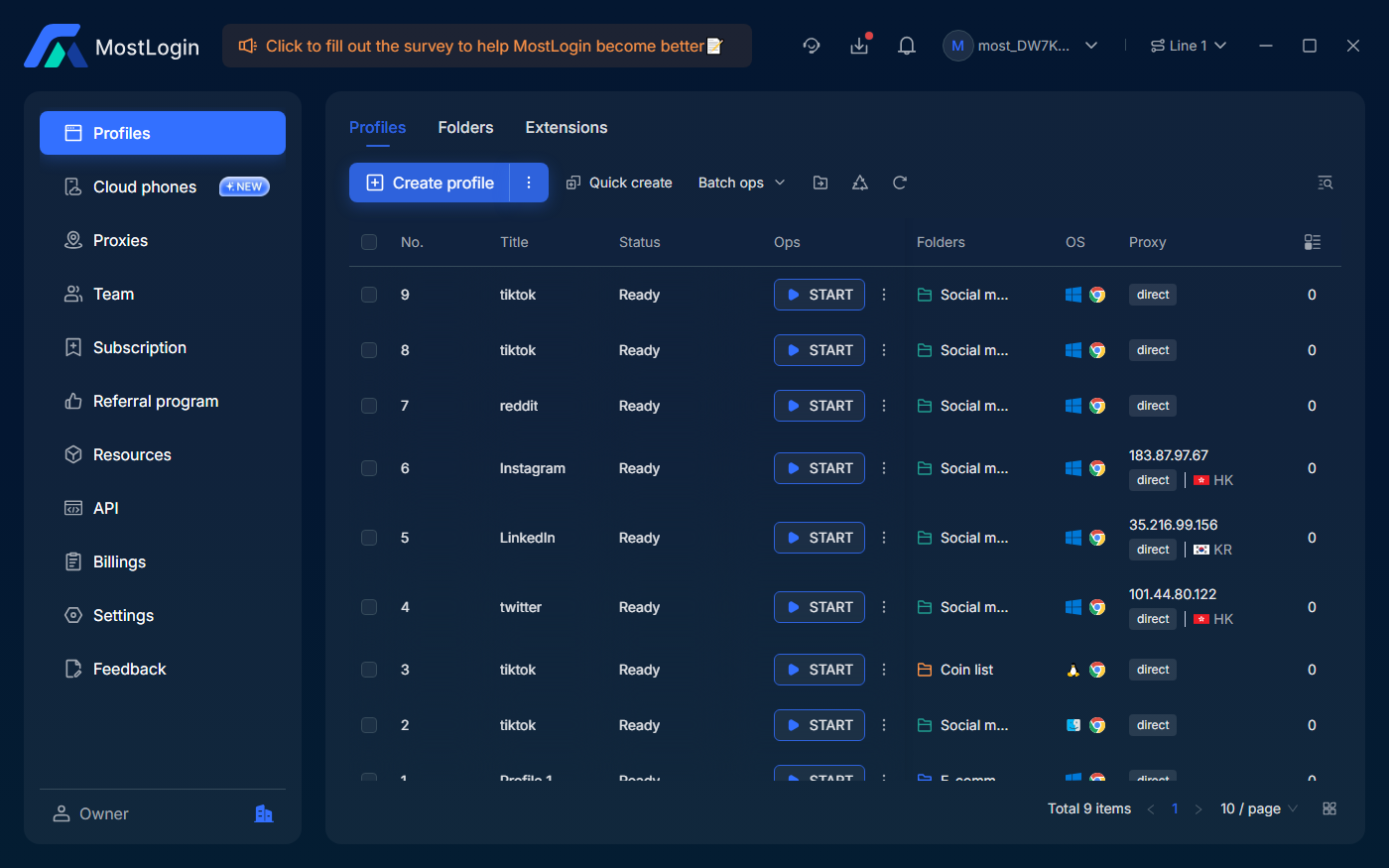1389x868 pixels.
Task: Open the notifications bell
Action: point(906,46)
